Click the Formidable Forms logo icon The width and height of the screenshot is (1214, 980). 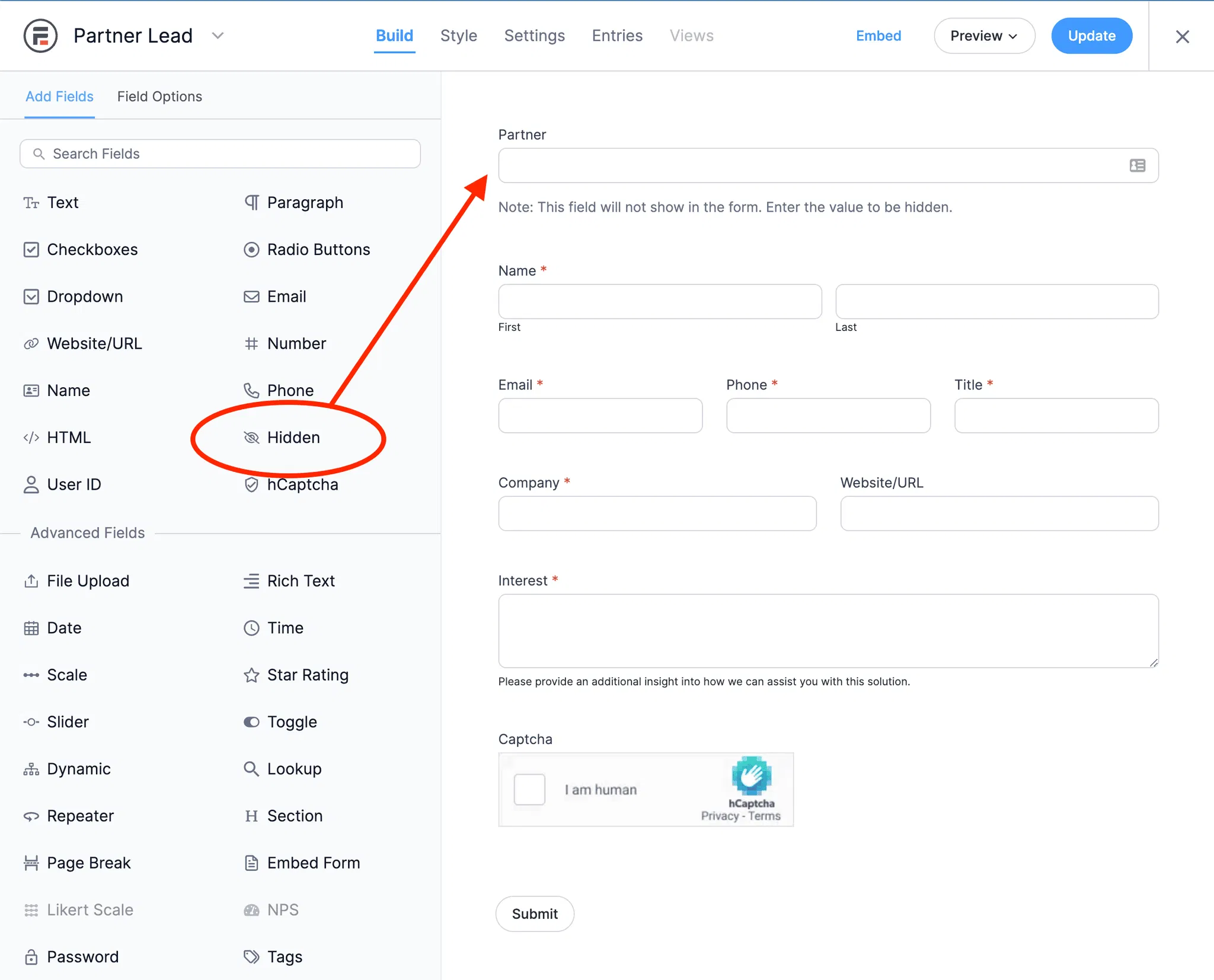point(40,36)
